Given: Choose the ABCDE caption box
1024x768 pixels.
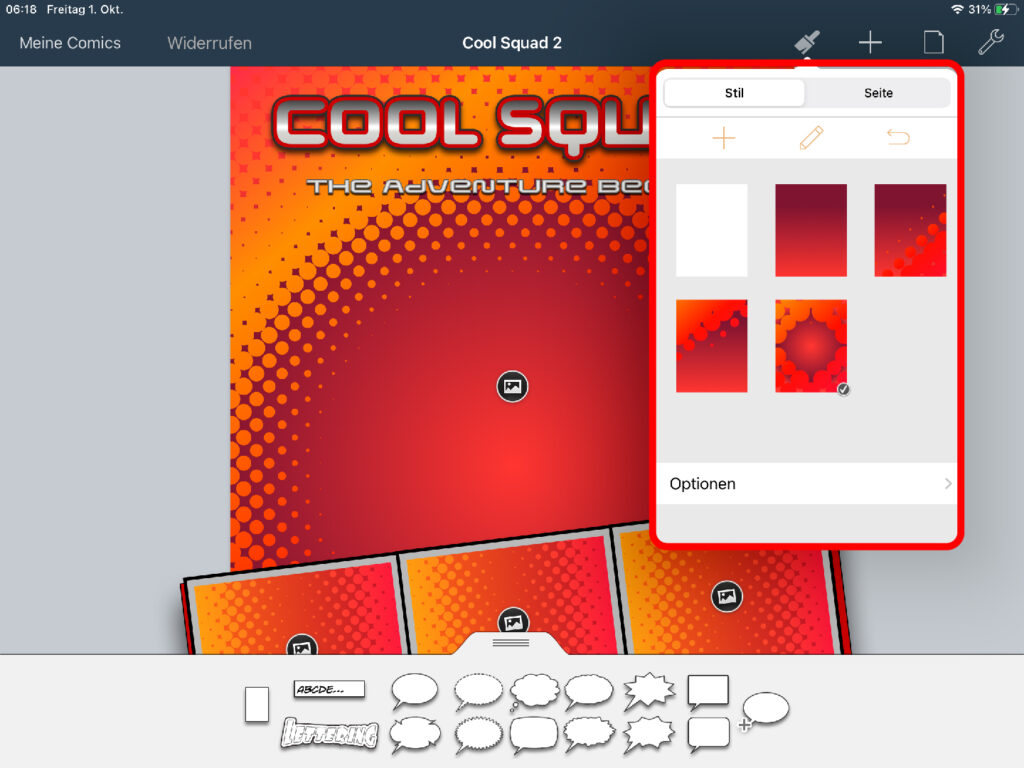Looking at the screenshot, I should coord(329,689).
